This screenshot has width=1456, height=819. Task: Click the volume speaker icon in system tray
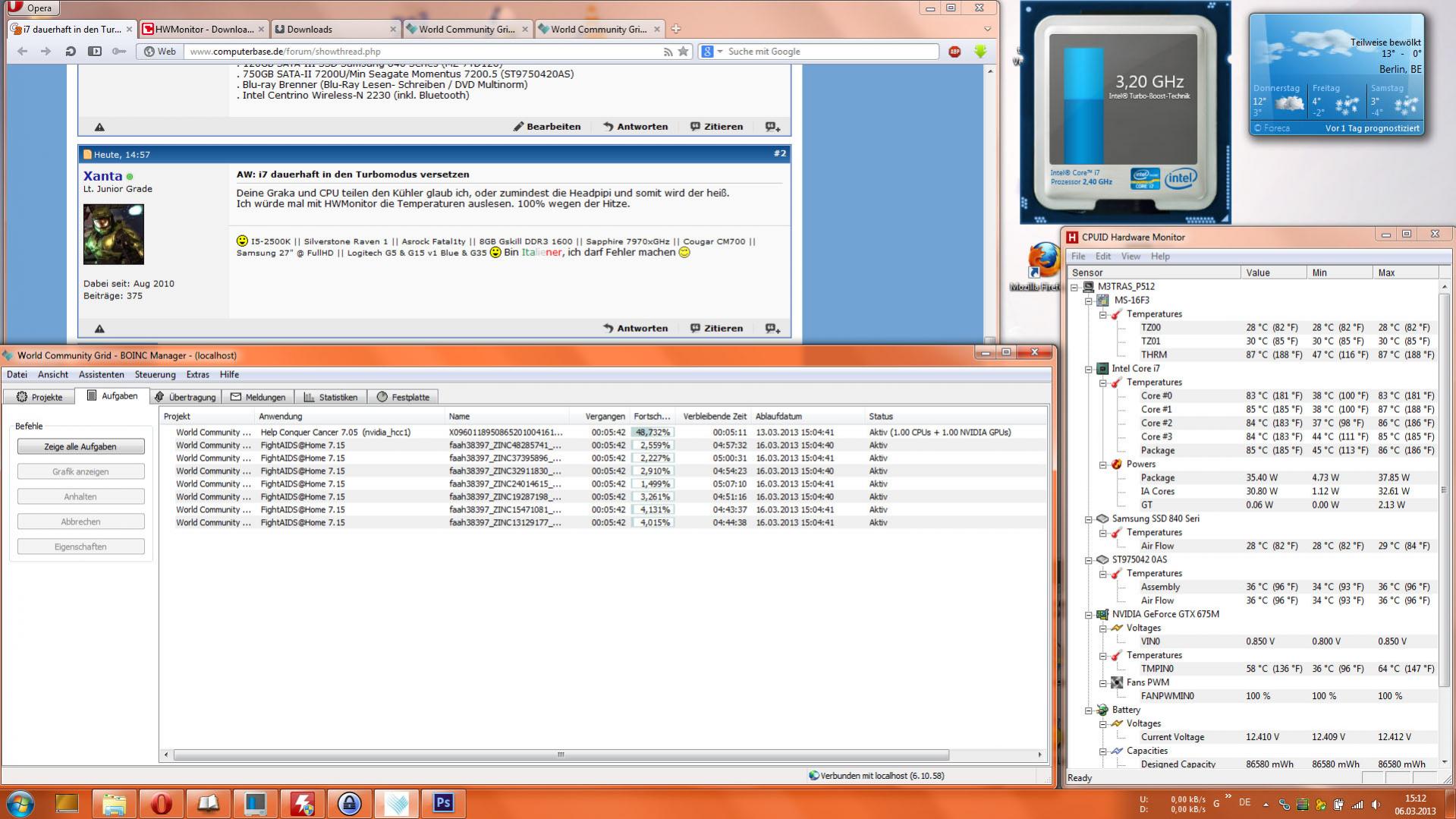pyautogui.click(x=1375, y=804)
